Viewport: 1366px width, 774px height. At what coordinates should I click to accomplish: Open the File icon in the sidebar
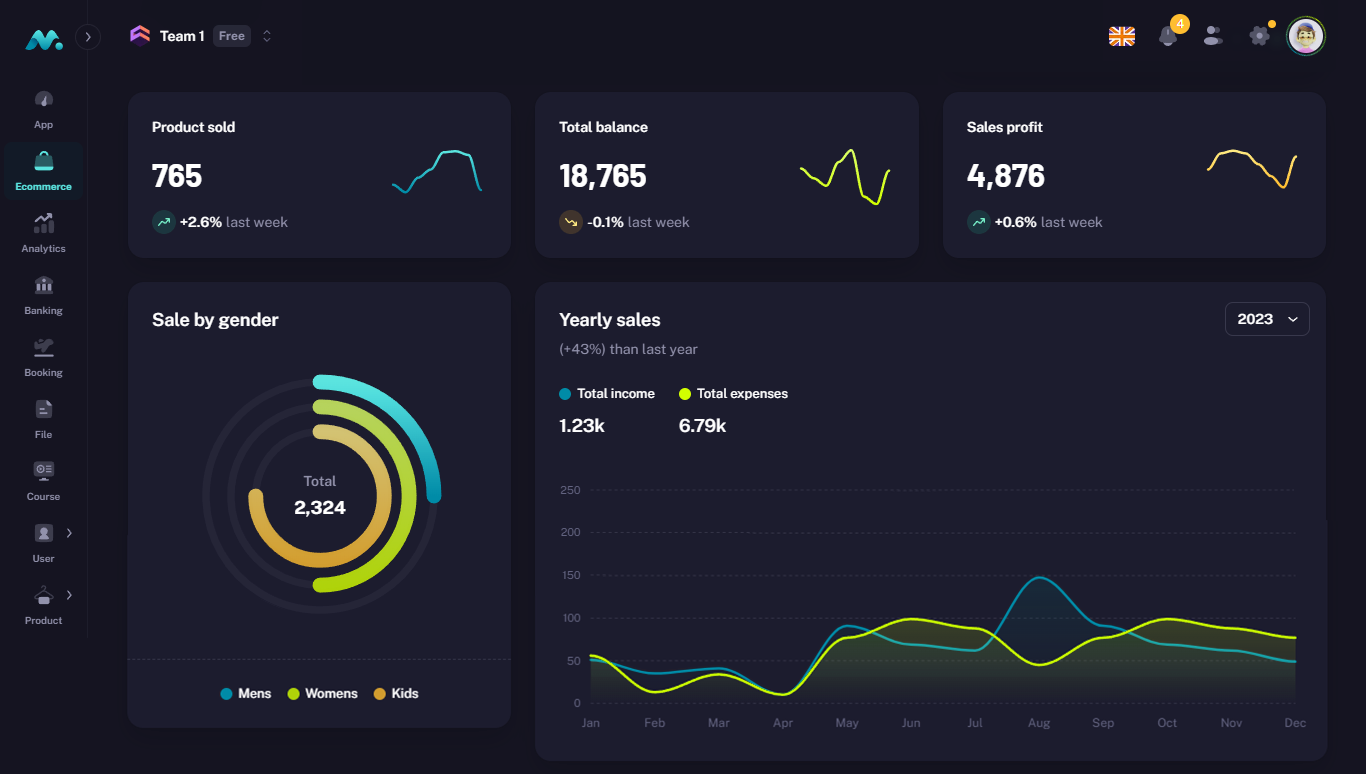(44, 409)
